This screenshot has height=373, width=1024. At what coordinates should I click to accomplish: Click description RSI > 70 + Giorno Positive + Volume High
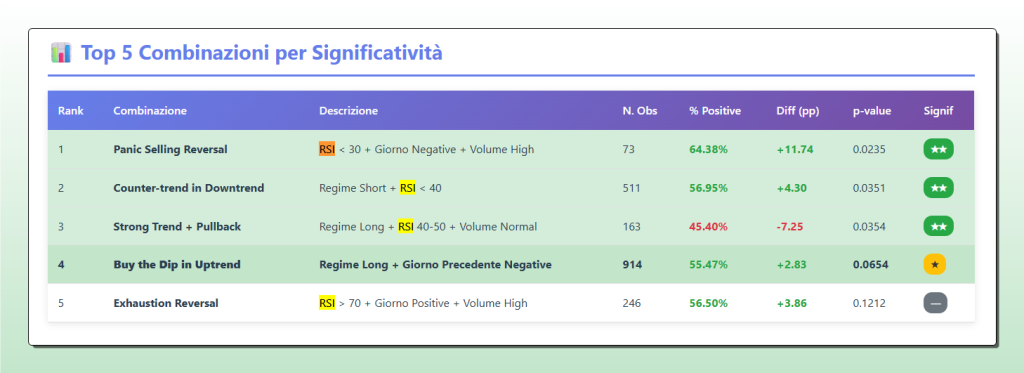(423, 303)
